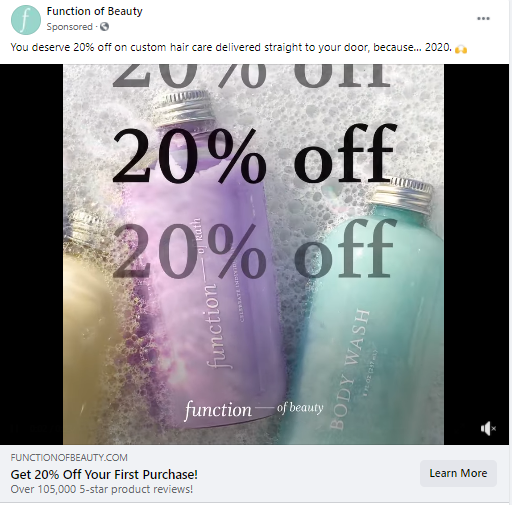Click the bold black 20% off text
The height and width of the screenshot is (505, 512).
(x=255, y=154)
